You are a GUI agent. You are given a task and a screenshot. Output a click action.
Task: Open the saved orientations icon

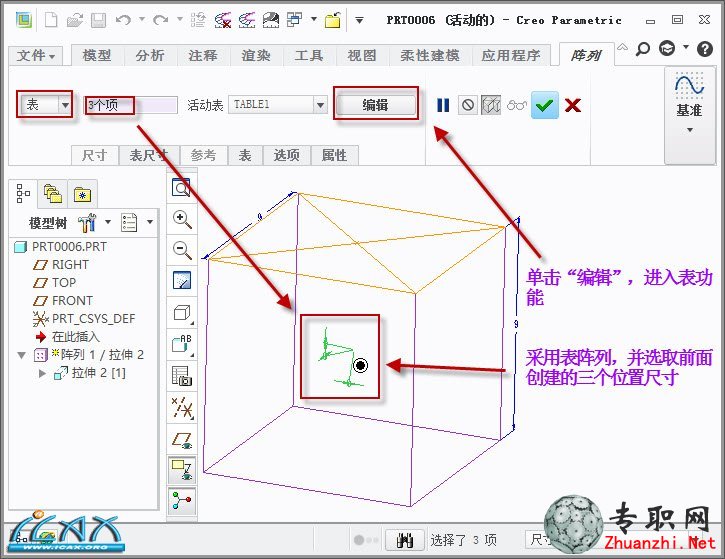point(182,345)
